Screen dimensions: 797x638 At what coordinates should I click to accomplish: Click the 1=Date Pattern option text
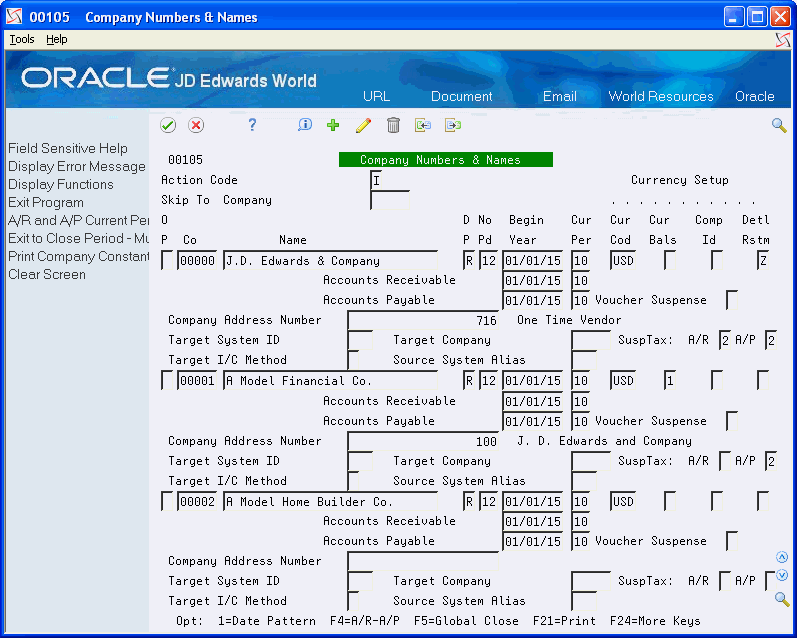click(x=266, y=621)
